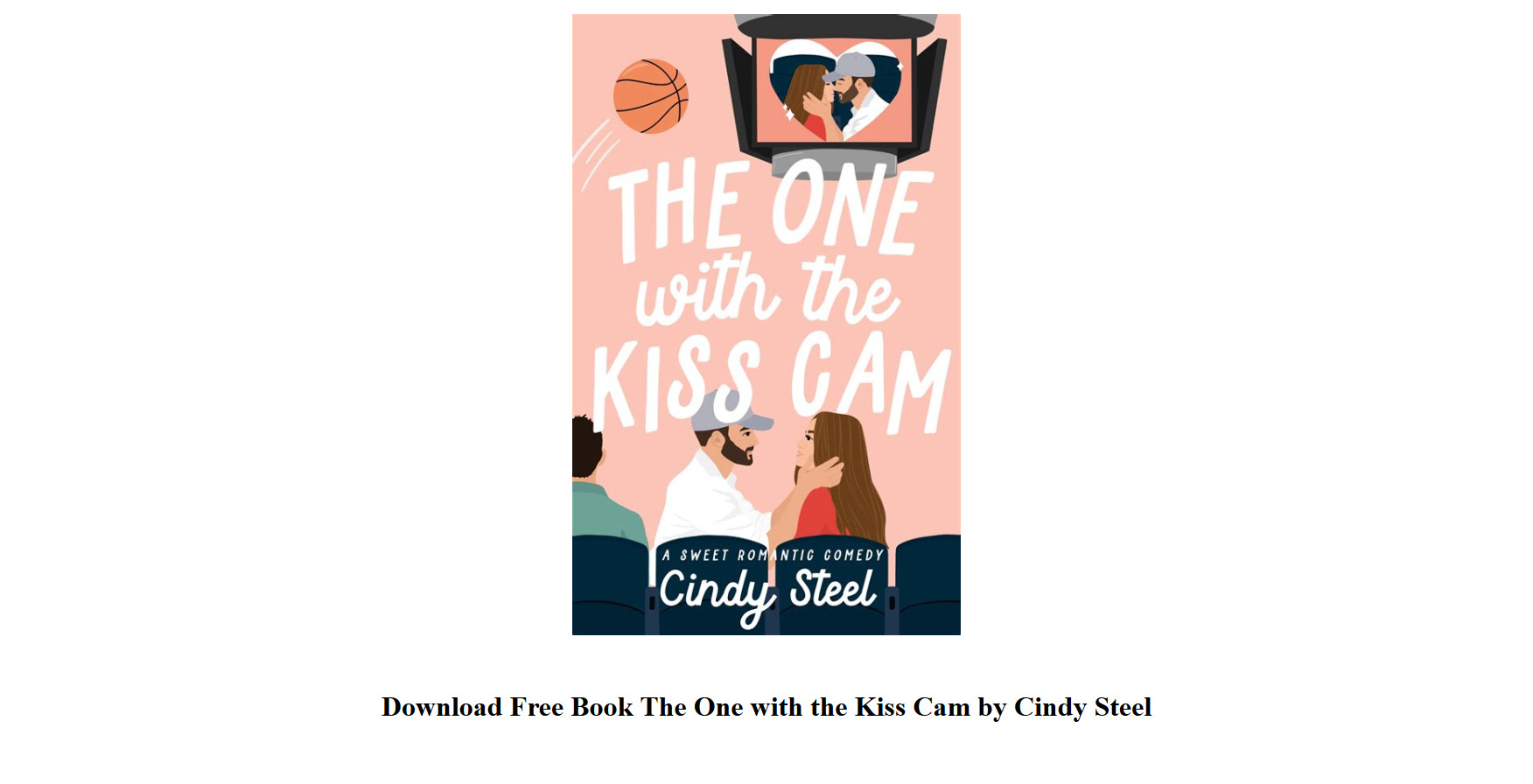Click the left dark flap of jumbotron
The height and width of the screenshot is (784, 1533).
(x=740, y=98)
